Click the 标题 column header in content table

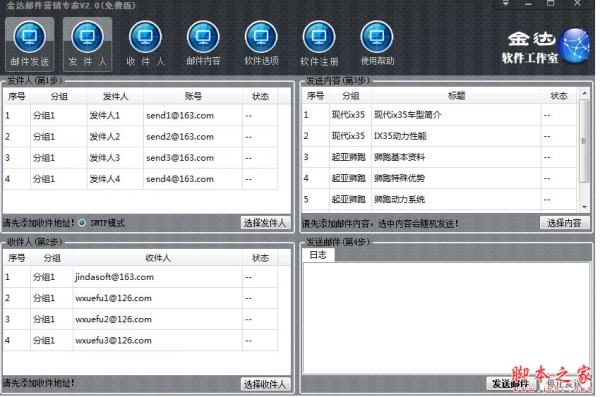tap(456, 96)
